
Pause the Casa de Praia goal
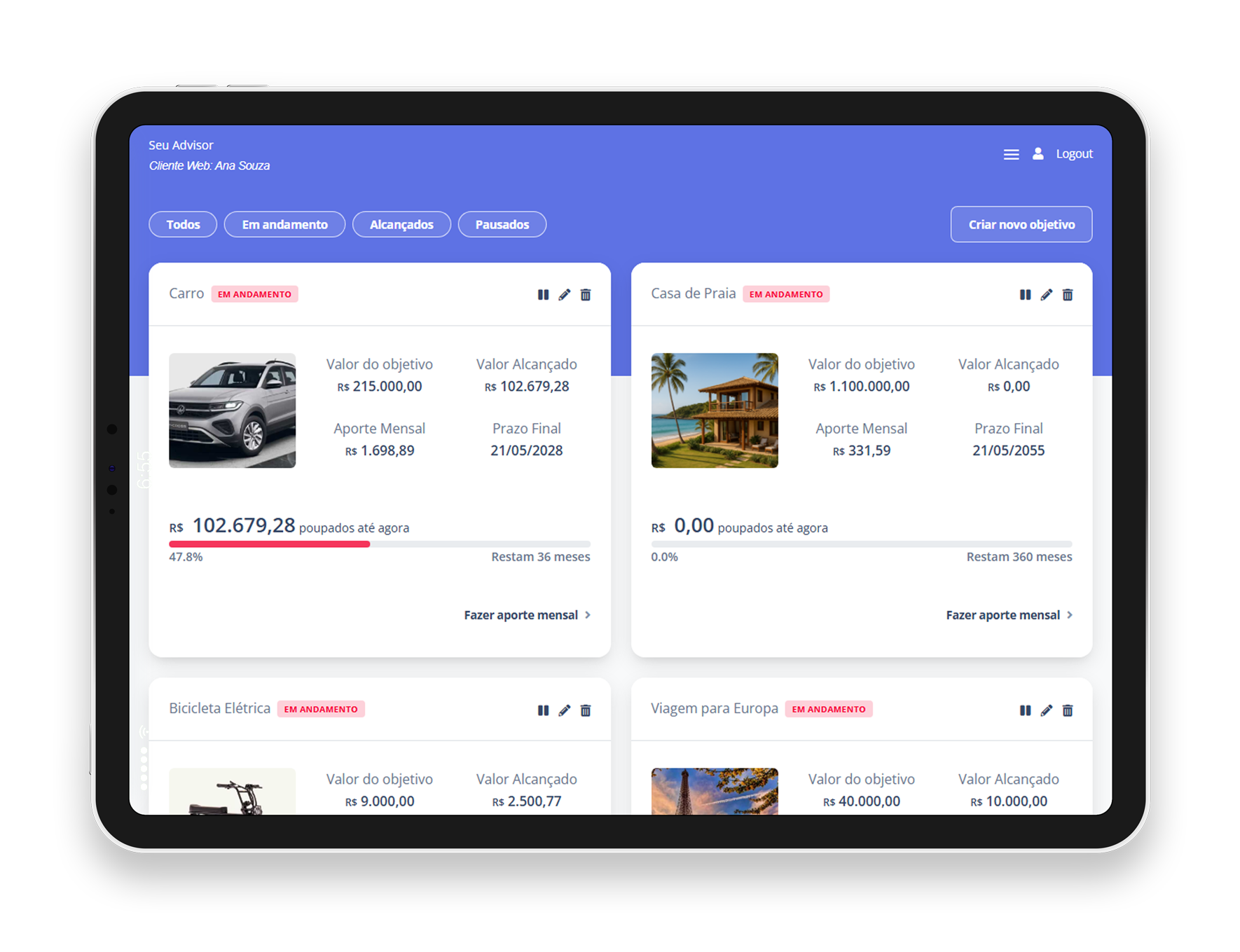point(1025,295)
